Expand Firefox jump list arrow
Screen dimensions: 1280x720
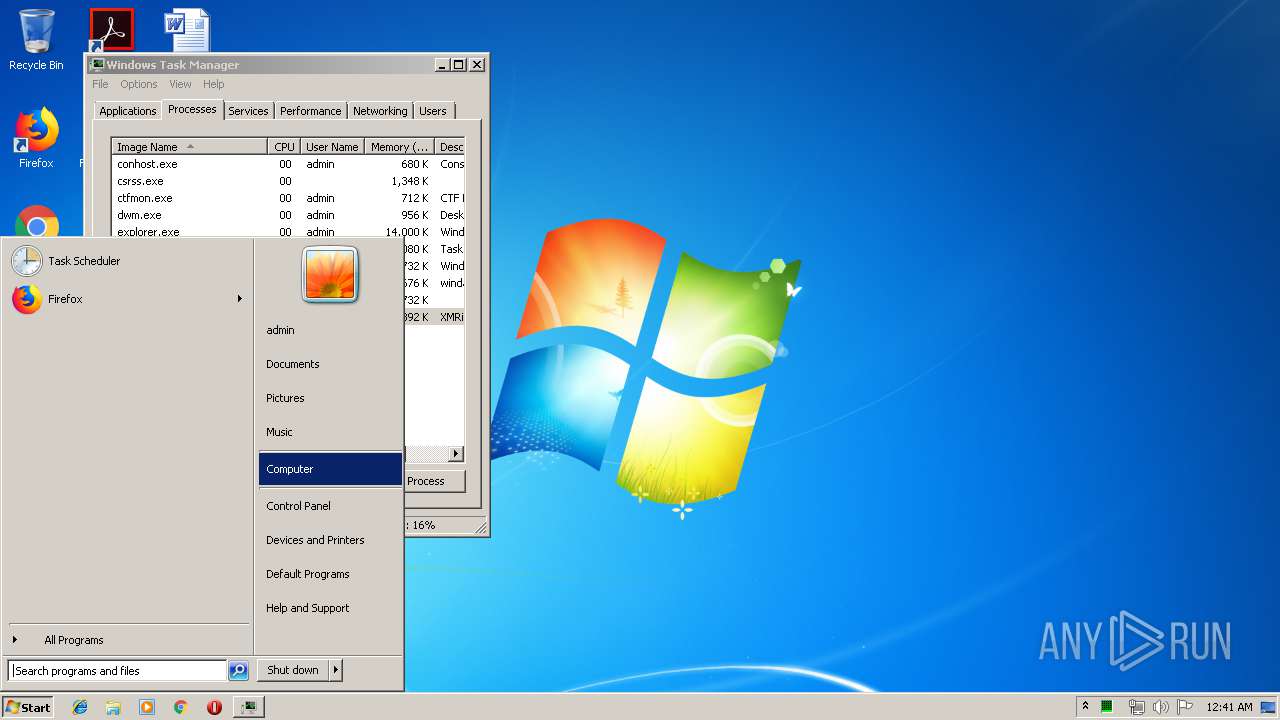tap(240, 299)
